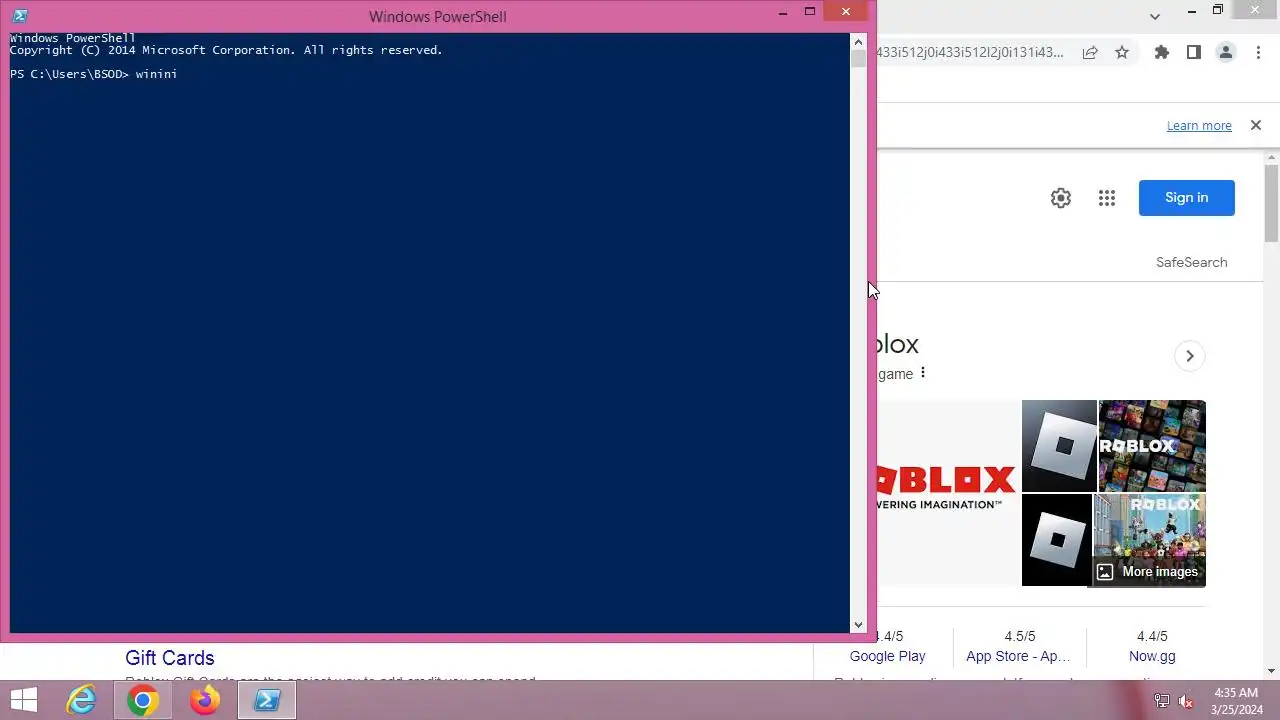This screenshot has width=1280, height=720.
Task: Open Learn more link in Chrome infobar
Action: click(x=1199, y=125)
